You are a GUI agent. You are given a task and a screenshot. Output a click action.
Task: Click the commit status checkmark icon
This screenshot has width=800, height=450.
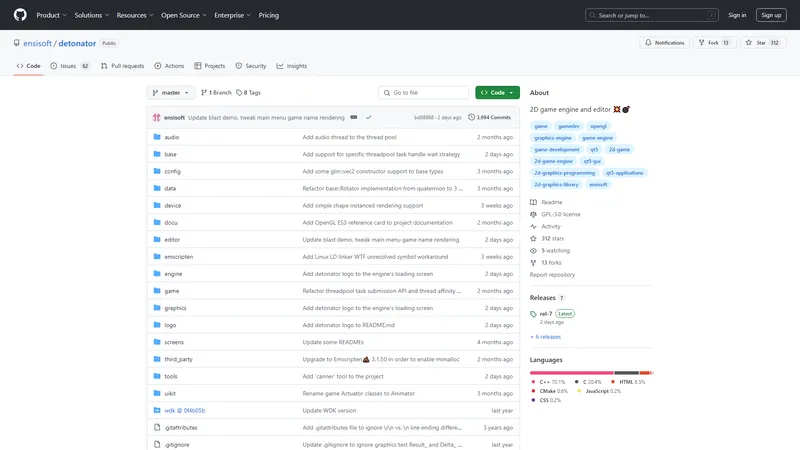click(368, 117)
